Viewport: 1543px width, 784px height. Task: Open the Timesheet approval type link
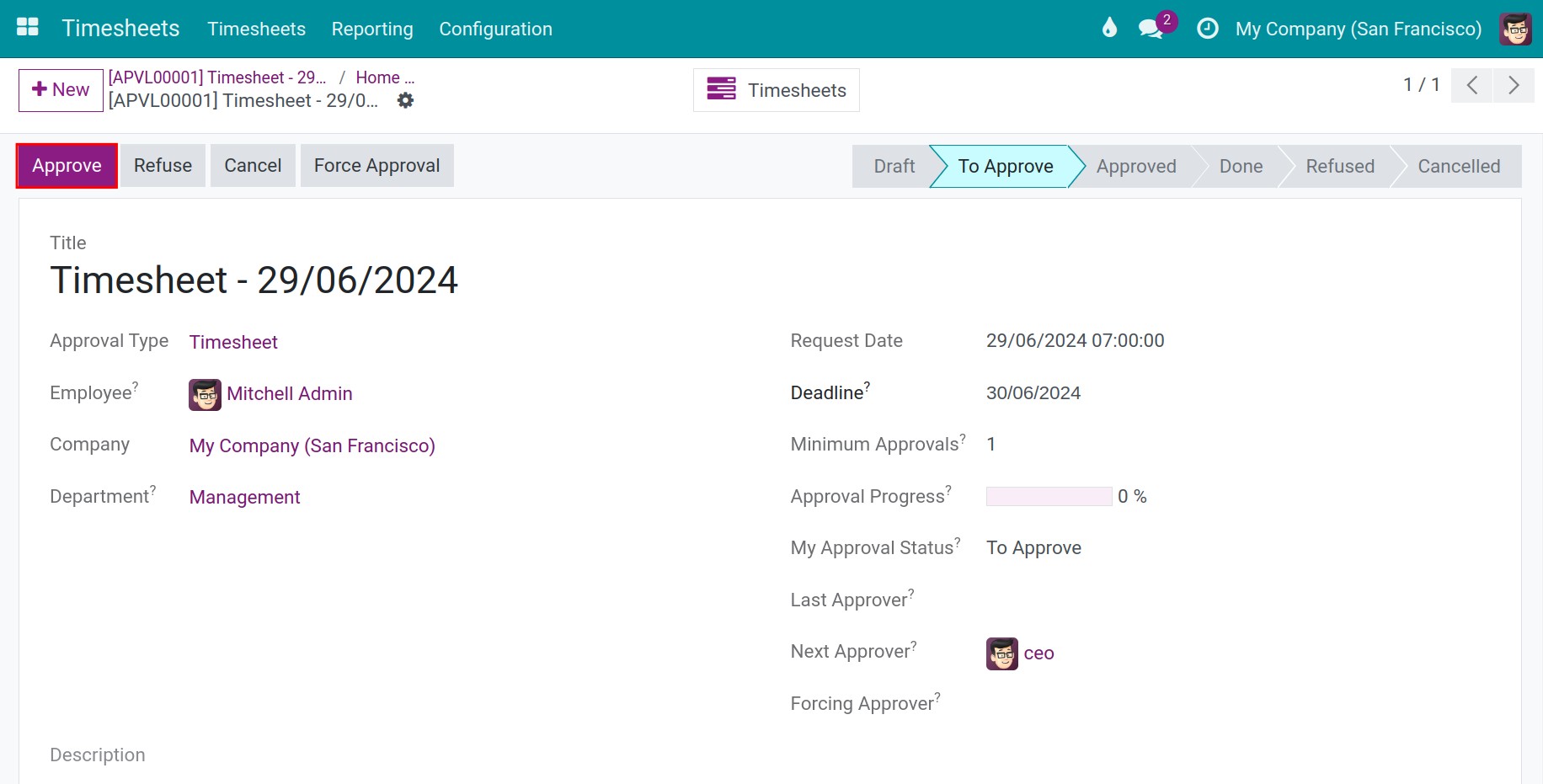click(x=233, y=342)
